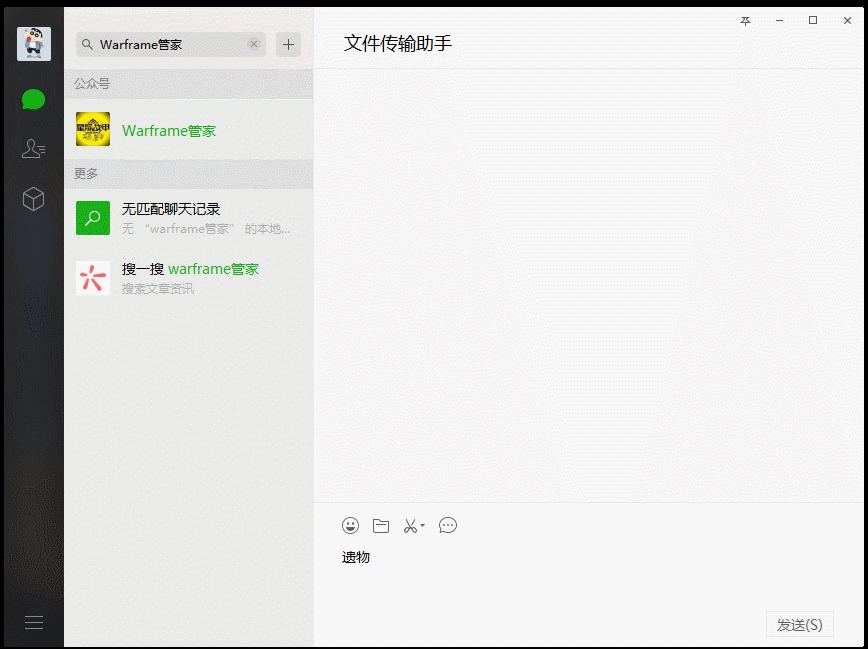This screenshot has width=868, height=649.
Task: Click the search magnifier icon
Action: [87, 44]
